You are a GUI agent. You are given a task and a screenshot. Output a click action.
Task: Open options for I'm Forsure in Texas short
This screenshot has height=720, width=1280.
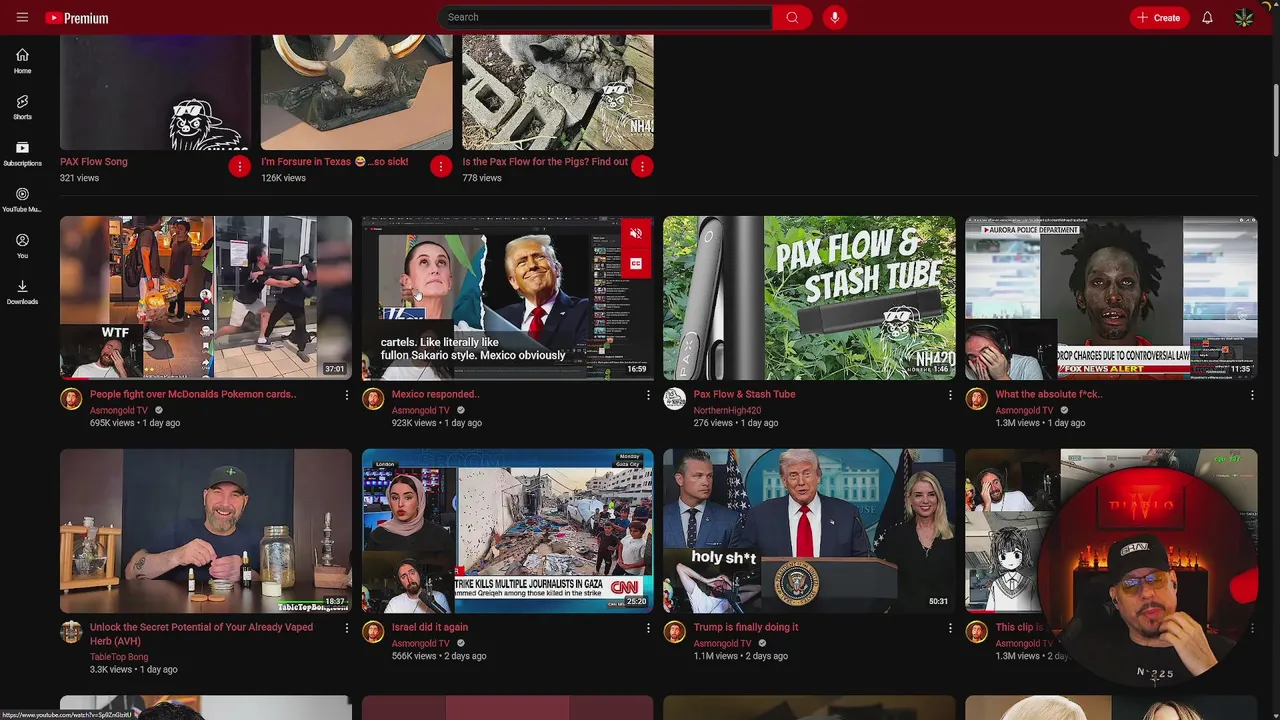coord(441,167)
